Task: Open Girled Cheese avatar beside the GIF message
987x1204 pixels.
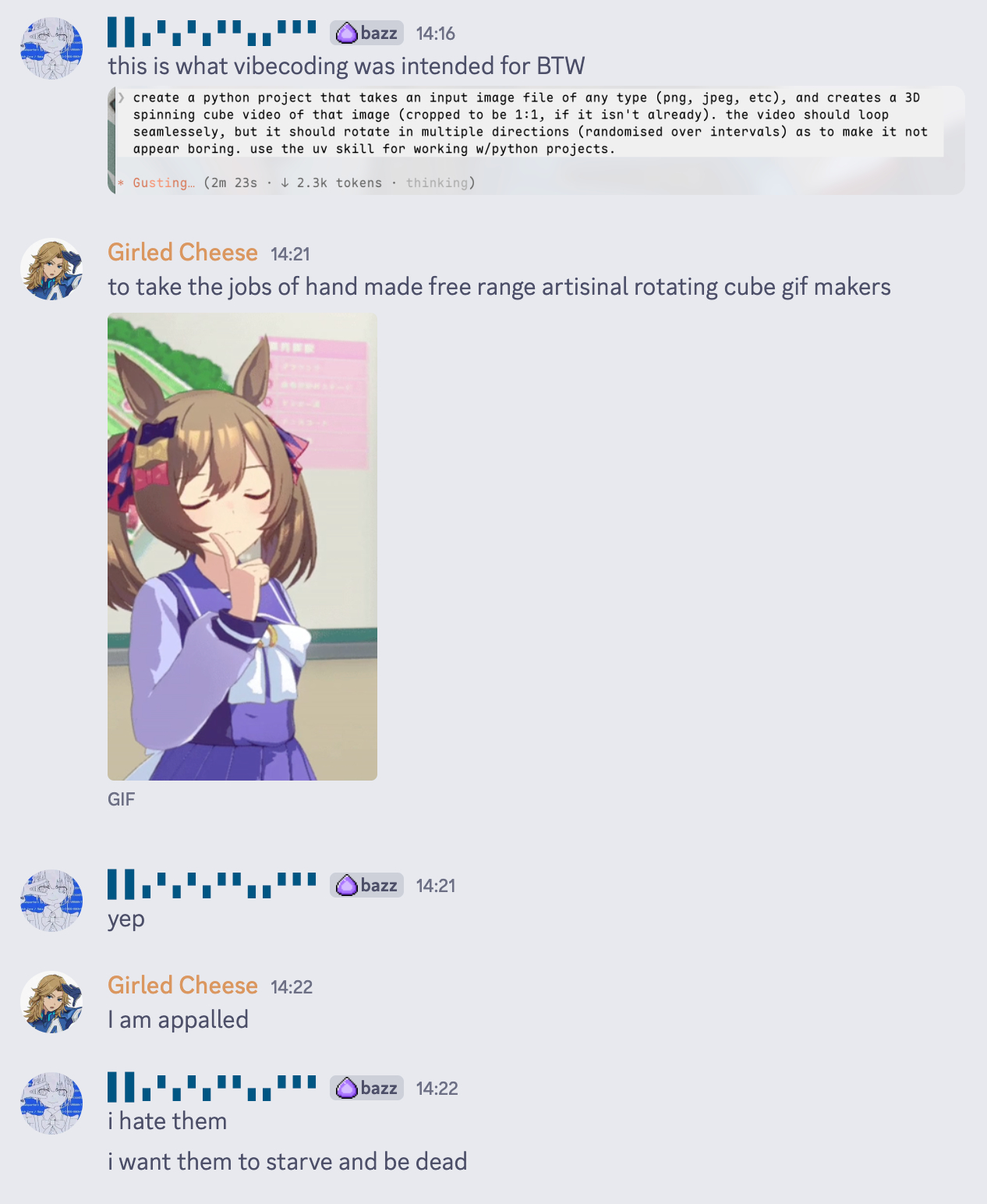Action: 51,269
